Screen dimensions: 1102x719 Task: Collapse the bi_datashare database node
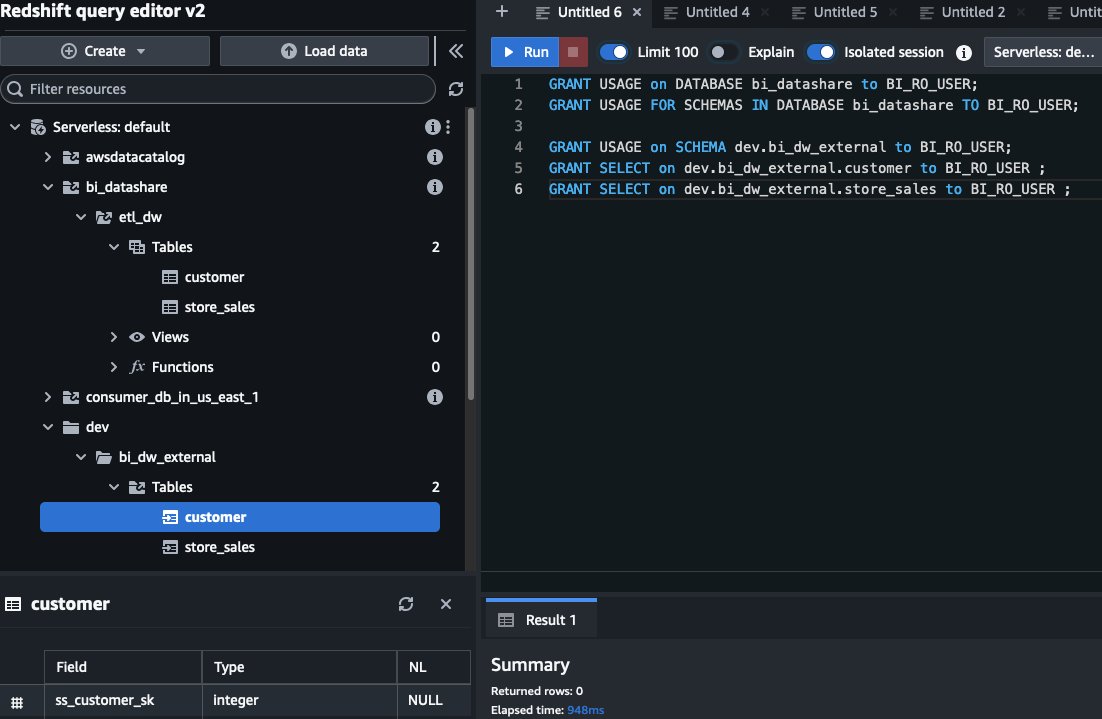(48, 187)
